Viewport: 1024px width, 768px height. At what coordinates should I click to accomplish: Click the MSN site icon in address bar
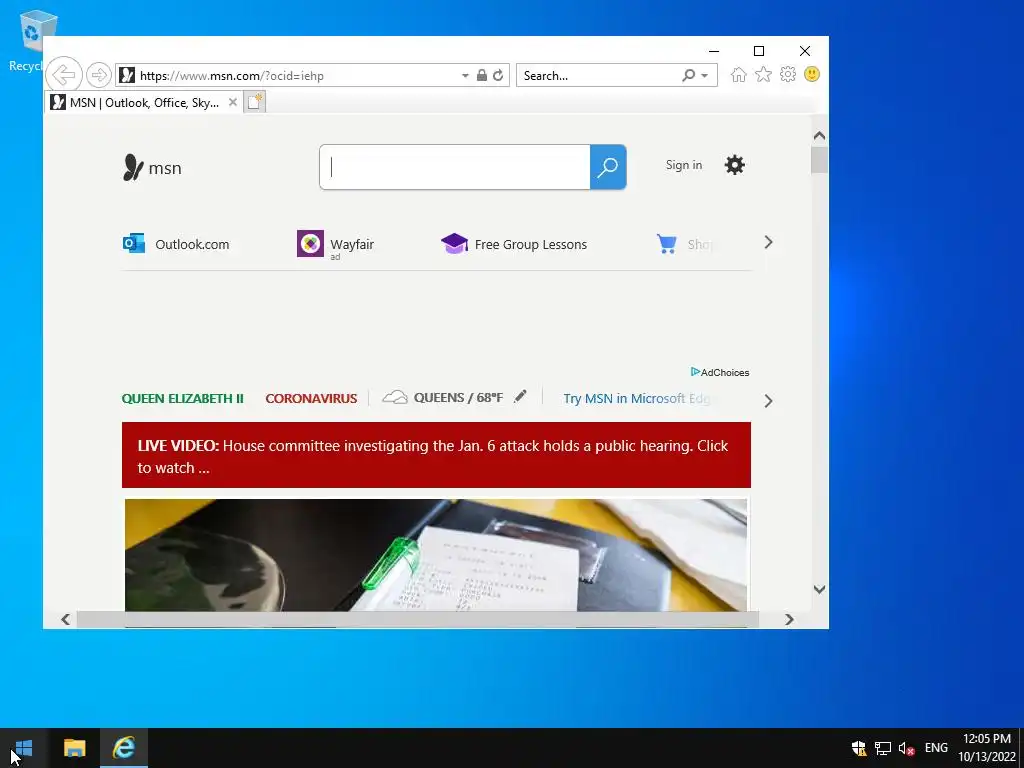click(127, 75)
